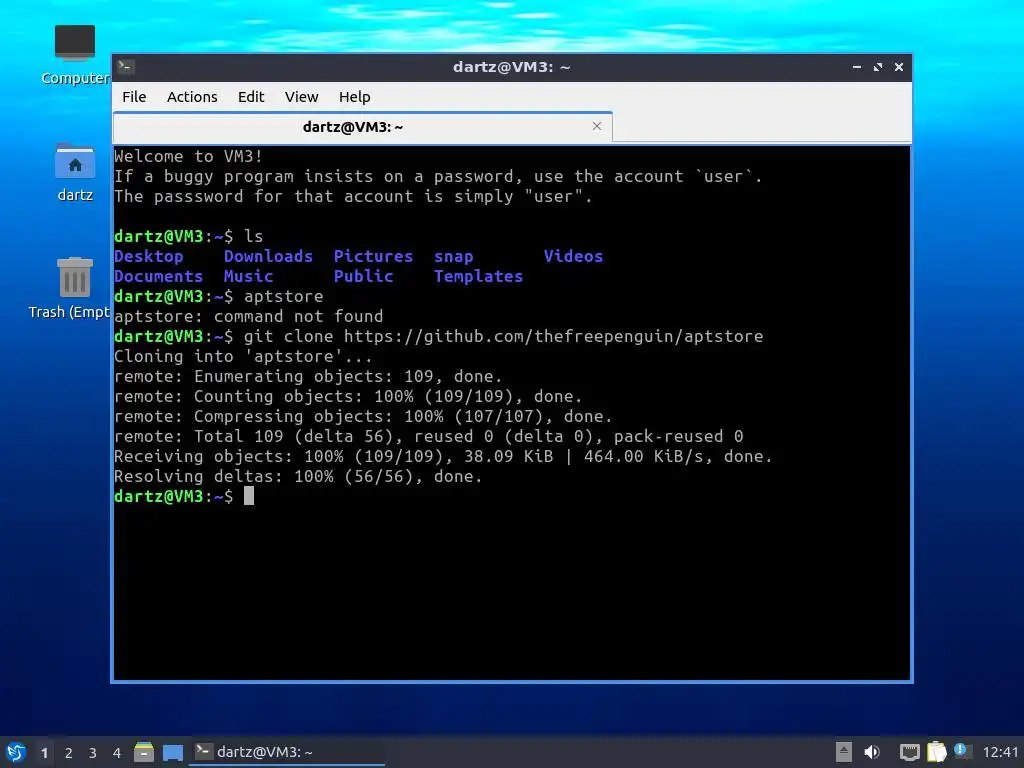The height and width of the screenshot is (768, 1024).
Task: Maximize the terminal window
Action: coord(878,67)
